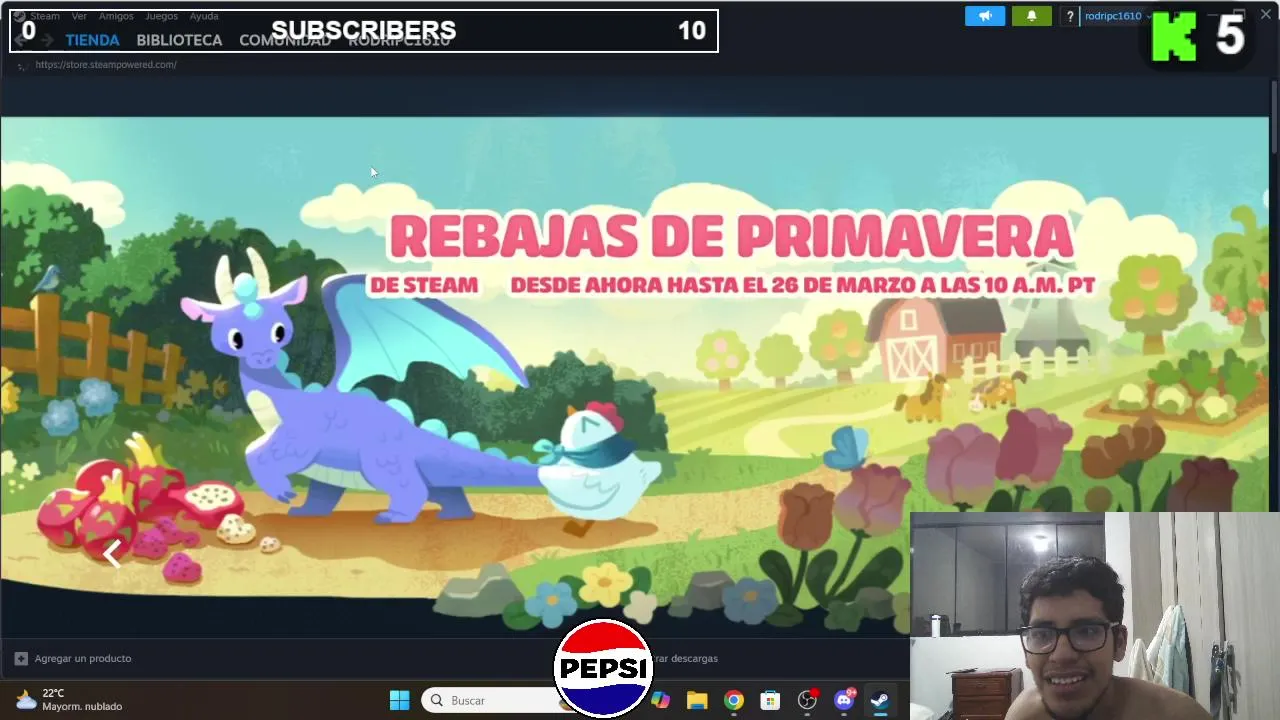Click the store.steampowered.com URL text
Image resolution: width=1280 pixels, height=720 pixels.
[106, 64]
